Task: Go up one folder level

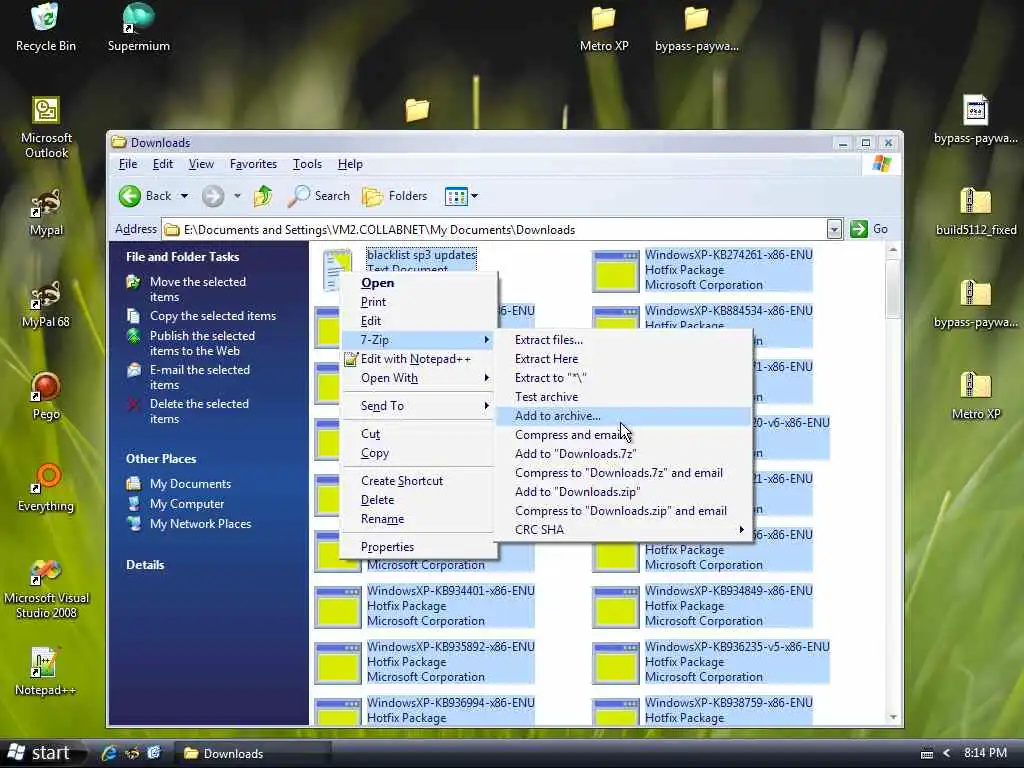Action: pos(263,196)
